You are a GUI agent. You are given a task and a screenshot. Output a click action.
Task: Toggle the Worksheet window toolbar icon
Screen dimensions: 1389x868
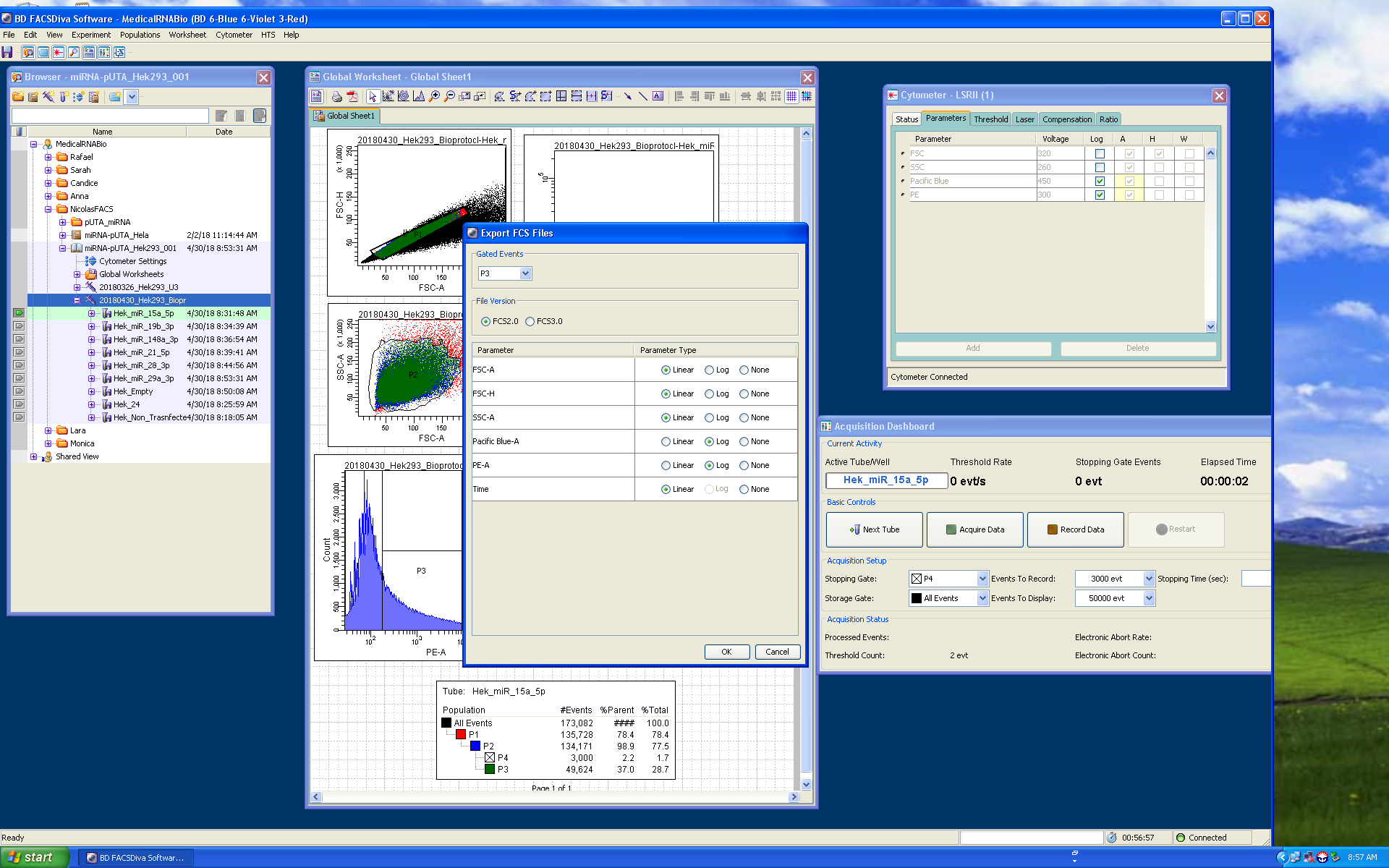[89, 52]
